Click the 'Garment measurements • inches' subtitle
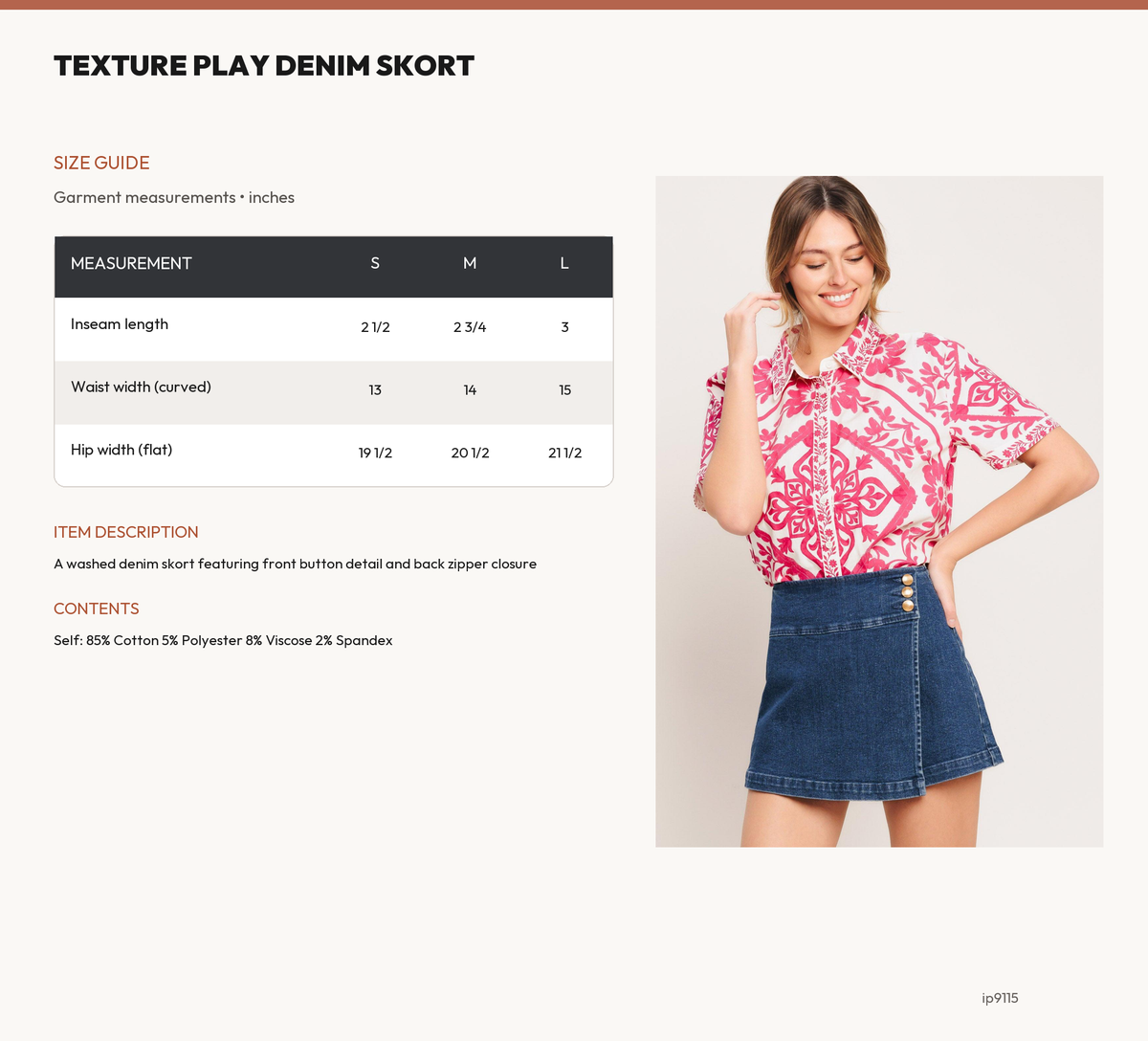The image size is (1148, 1041). coord(174,197)
